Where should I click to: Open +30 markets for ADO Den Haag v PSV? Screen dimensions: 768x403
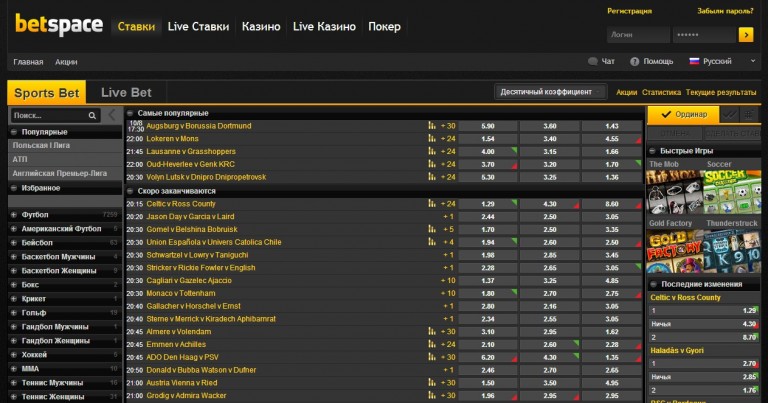448,357
